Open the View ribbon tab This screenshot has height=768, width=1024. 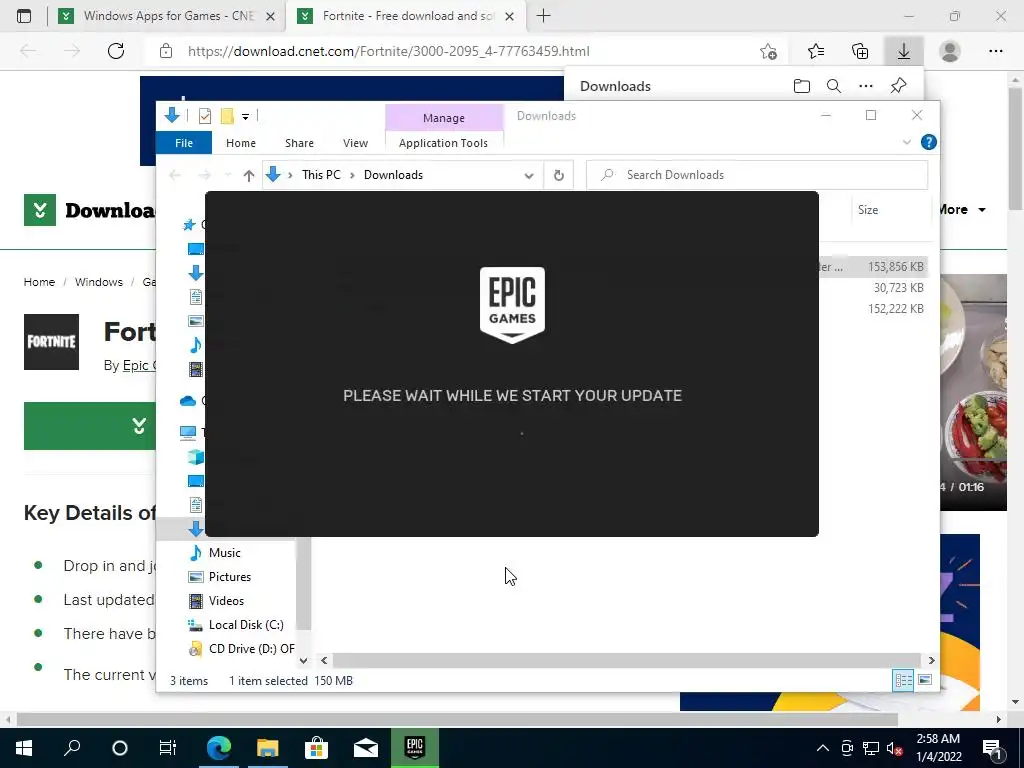click(x=355, y=143)
